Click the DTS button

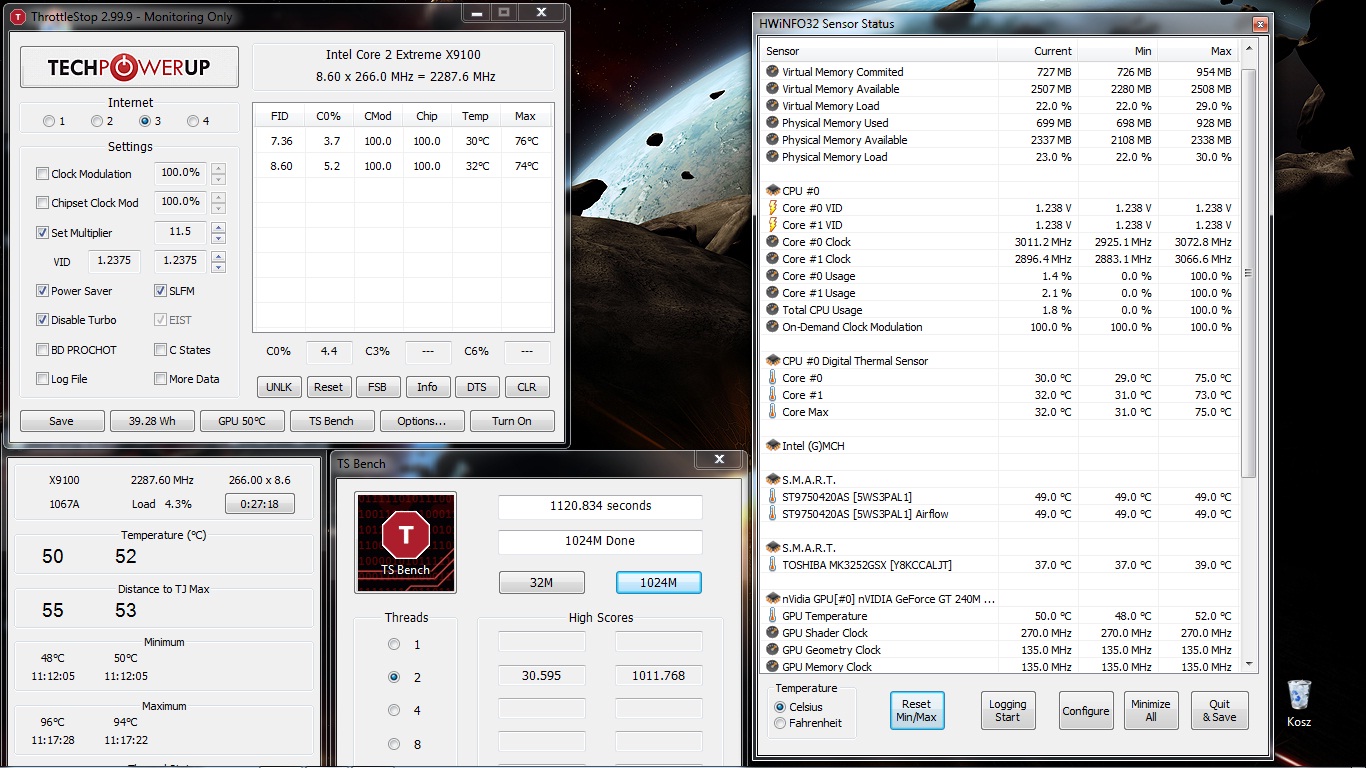point(477,387)
